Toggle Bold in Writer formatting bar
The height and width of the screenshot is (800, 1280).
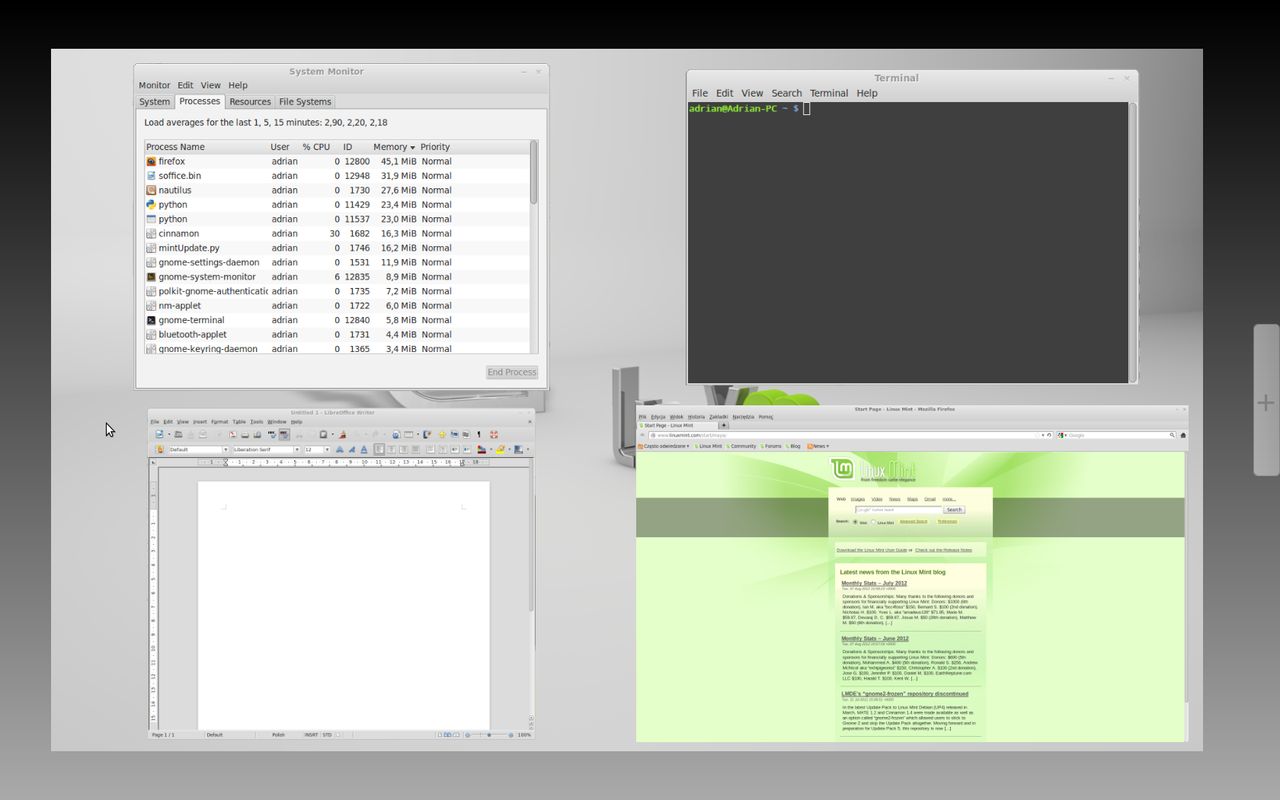pos(339,449)
